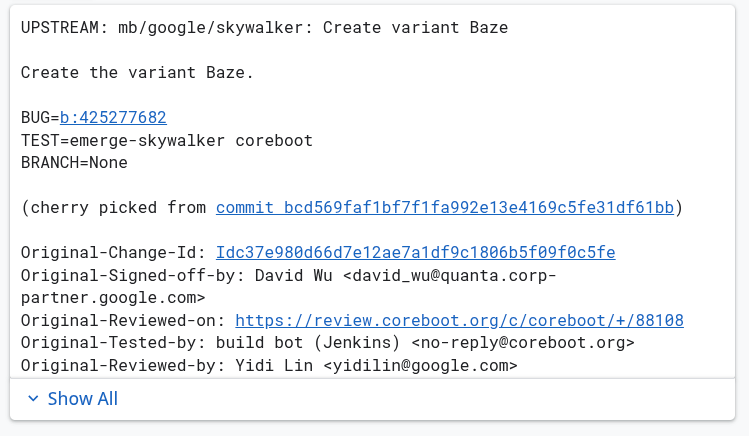Click the 'Create the variant Baze.' description

point(137,73)
